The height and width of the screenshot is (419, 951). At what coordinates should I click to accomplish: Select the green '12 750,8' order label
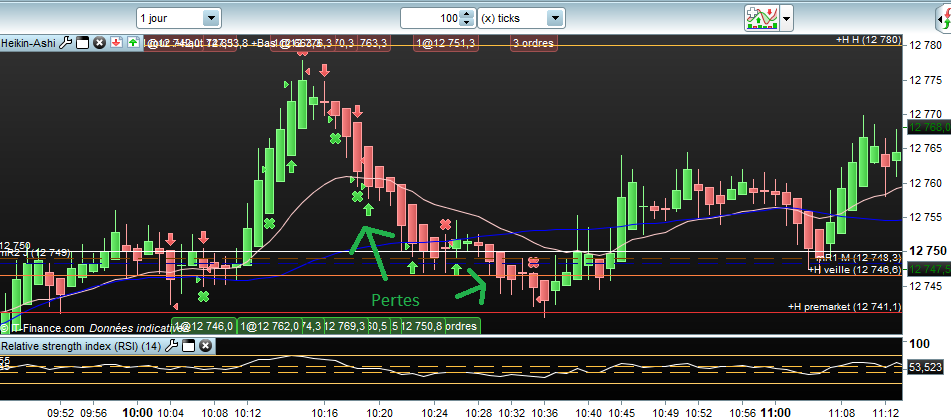(422, 326)
